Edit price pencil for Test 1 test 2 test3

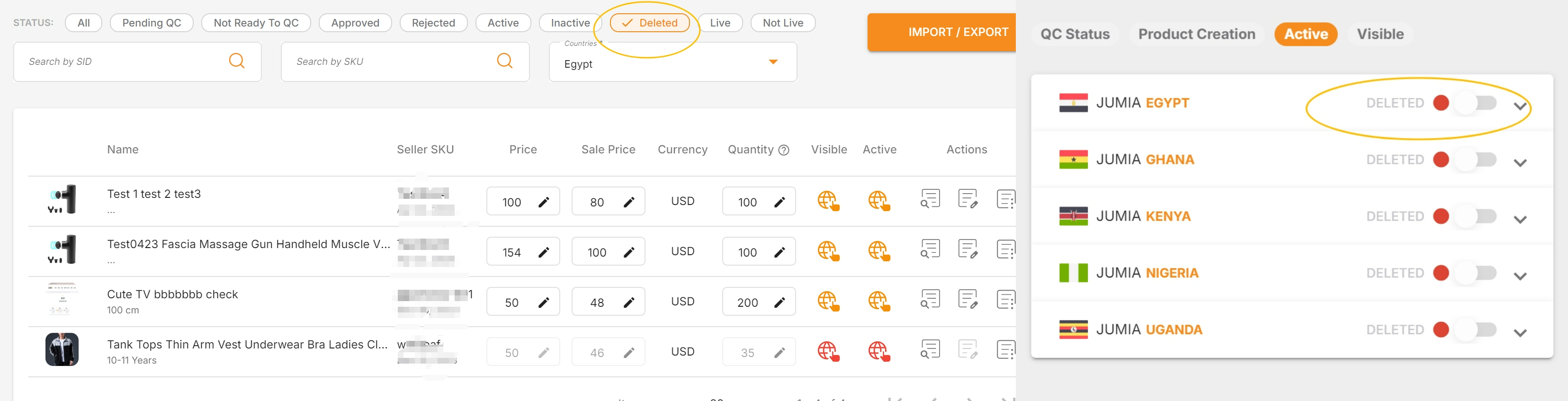[x=544, y=202]
